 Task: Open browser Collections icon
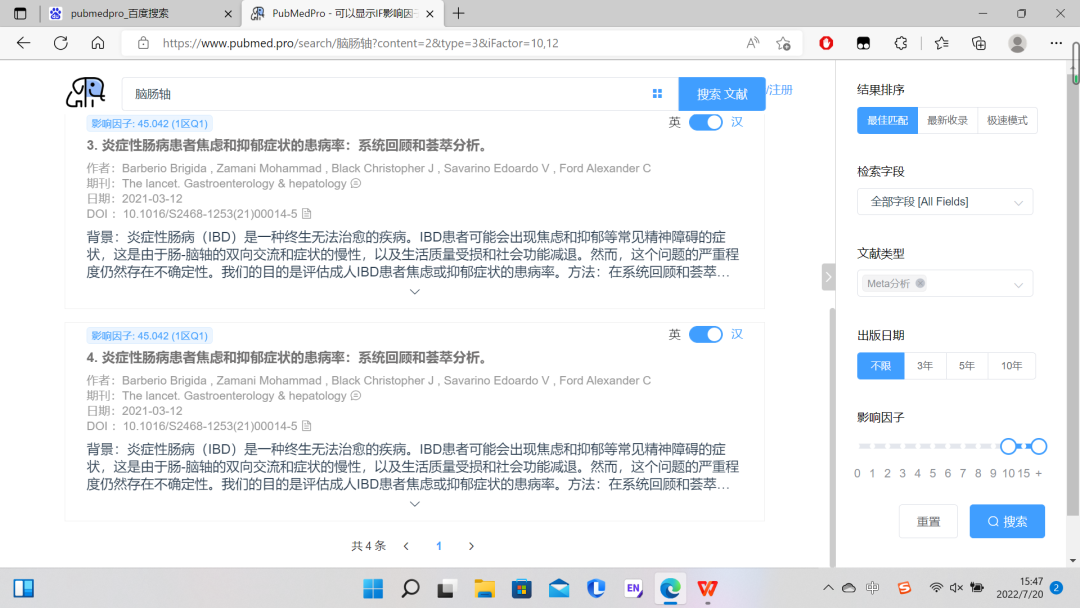(x=979, y=43)
